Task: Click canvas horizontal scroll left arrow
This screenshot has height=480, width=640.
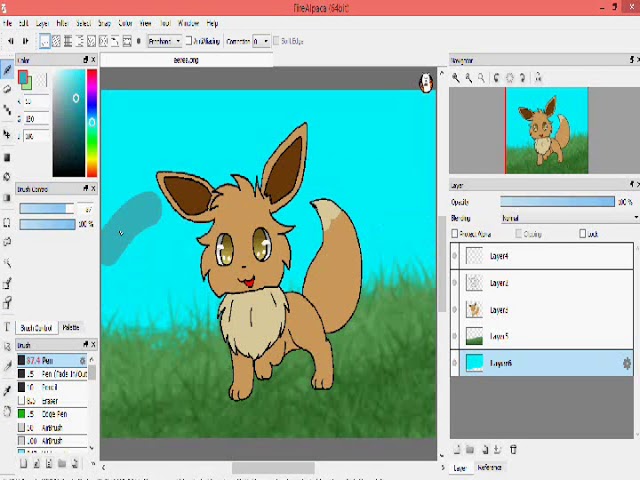Action: [x=104, y=467]
